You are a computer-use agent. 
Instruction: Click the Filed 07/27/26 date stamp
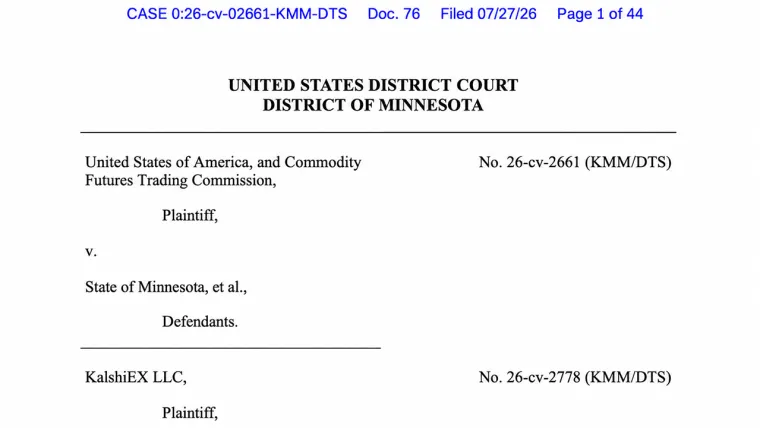[x=488, y=14]
